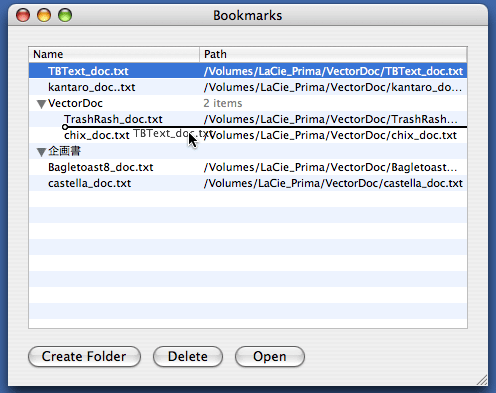The width and height of the screenshot is (496, 393).
Task: Select the 企画書 folder name
Action: (64, 151)
